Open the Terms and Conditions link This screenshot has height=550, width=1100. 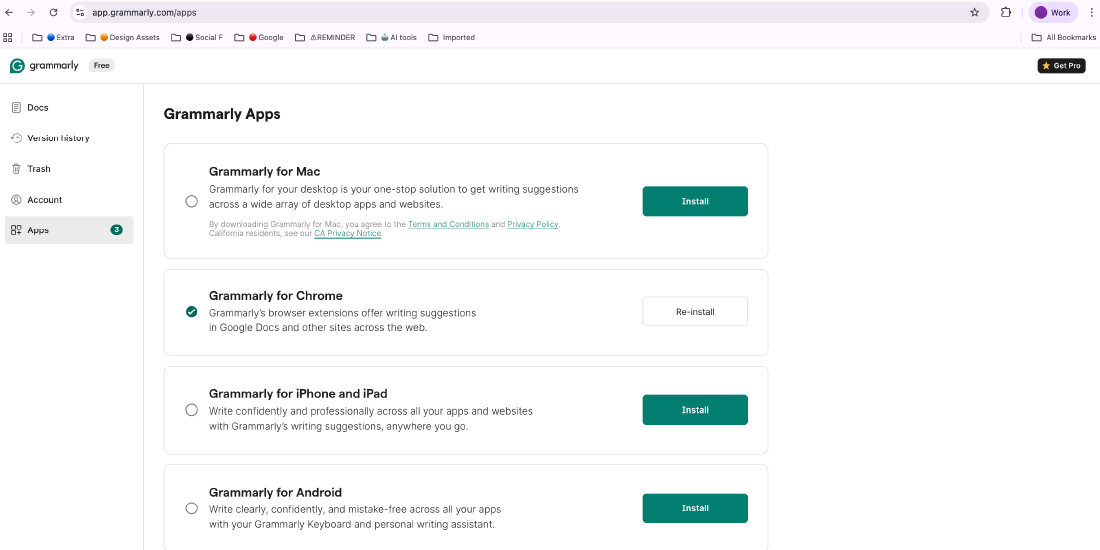(x=448, y=225)
